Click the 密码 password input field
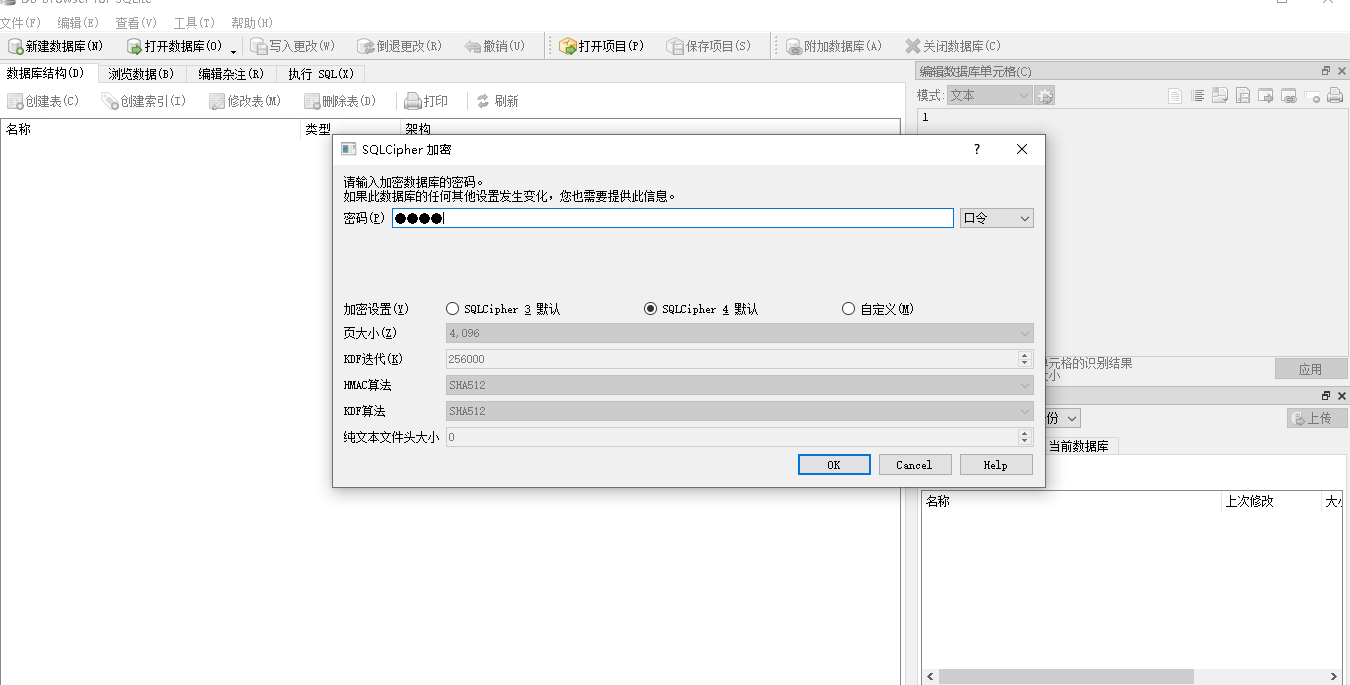Screen dimensions: 1350x685 point(672,218)
